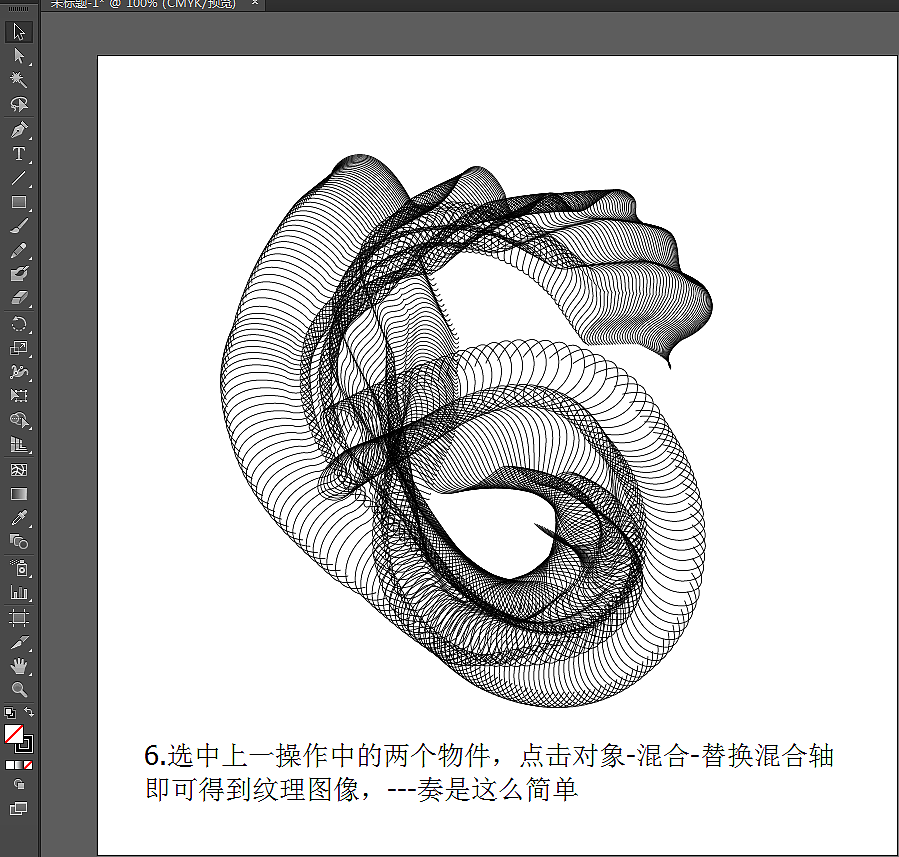Click the text starting with '6.选中上一操作'

pyautogui.click(x=488, y=756)
